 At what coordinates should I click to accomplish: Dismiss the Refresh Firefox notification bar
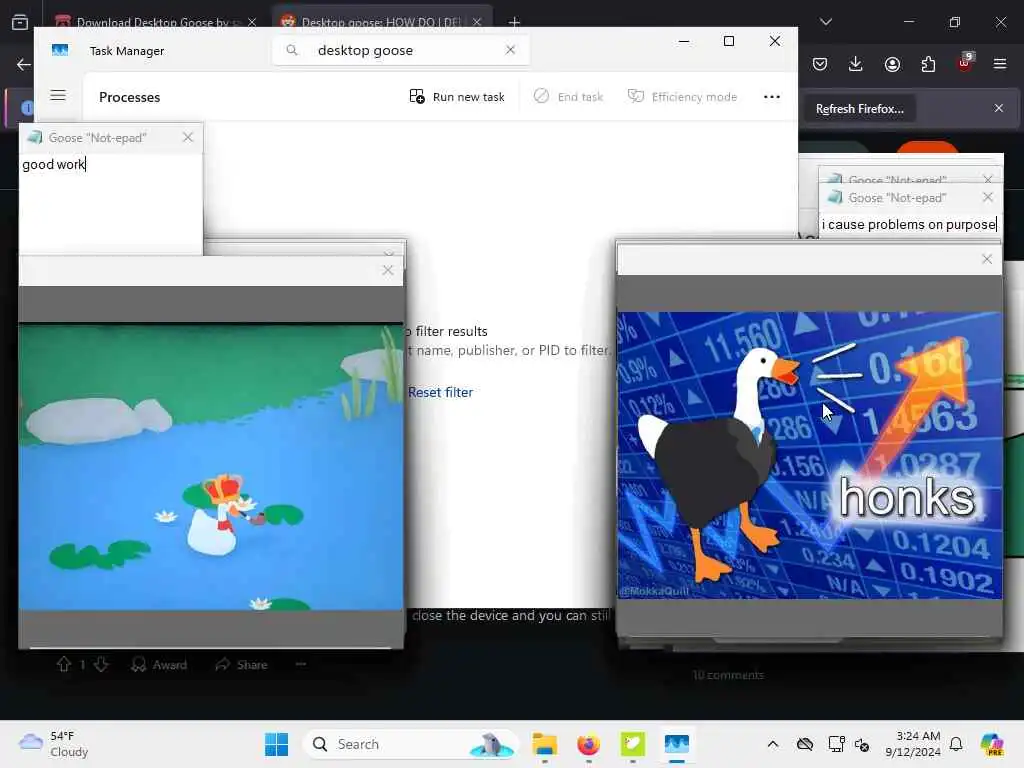(x=999, y=108)
